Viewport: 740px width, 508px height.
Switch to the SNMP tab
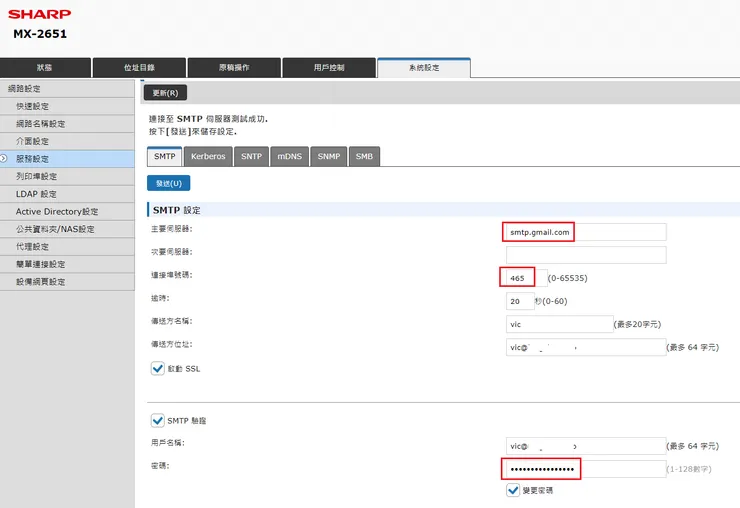329,156
